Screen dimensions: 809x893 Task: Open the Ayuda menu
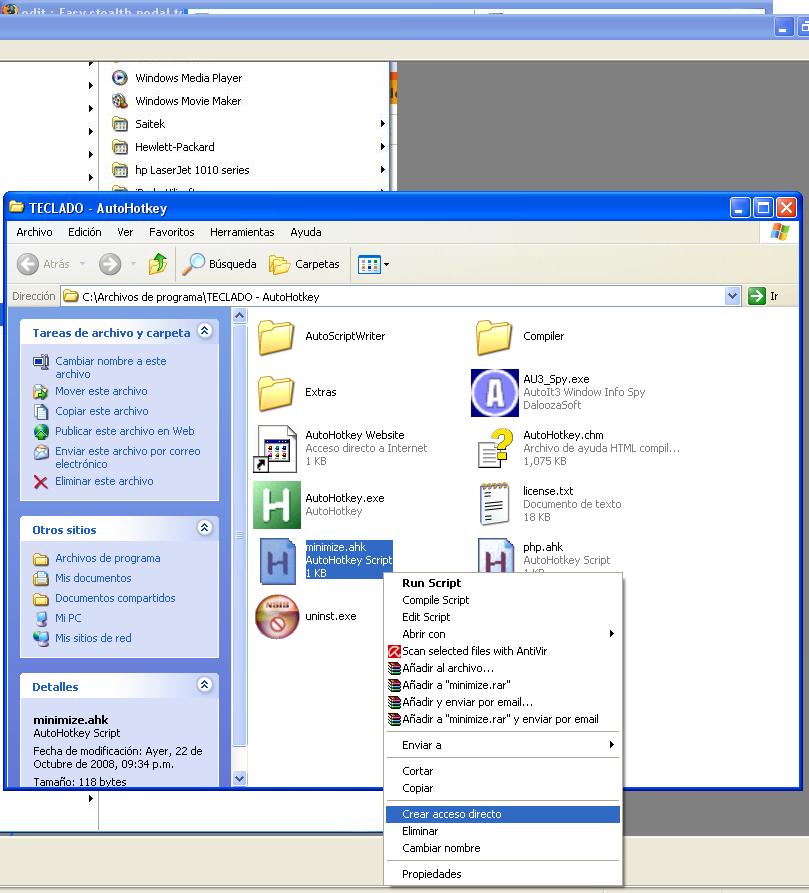point(306,232)
